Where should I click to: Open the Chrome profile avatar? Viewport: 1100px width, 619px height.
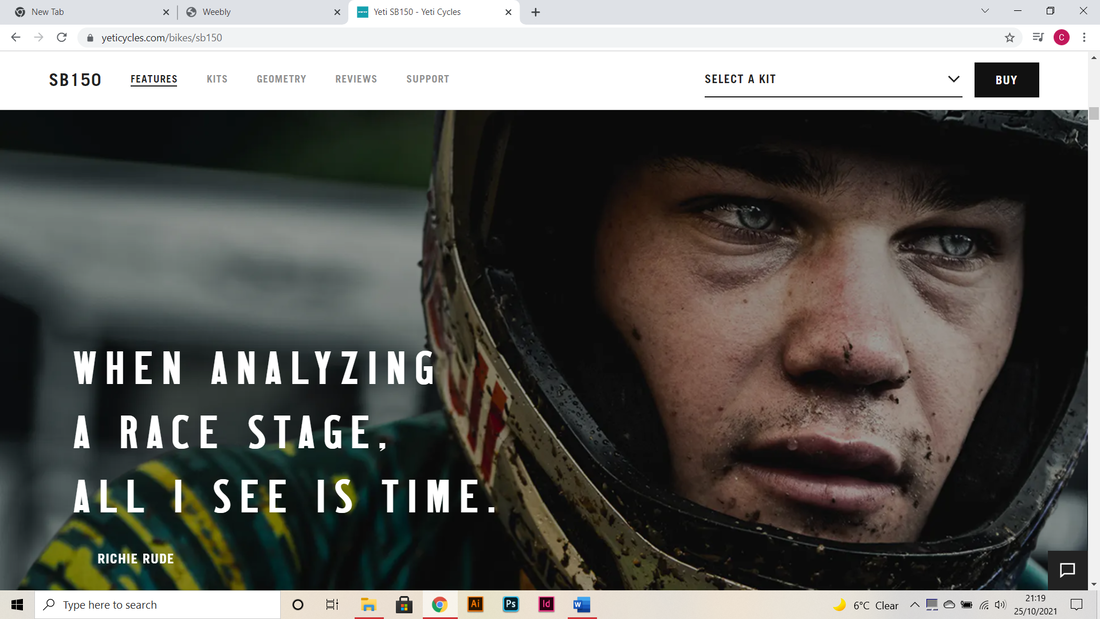1061,37
